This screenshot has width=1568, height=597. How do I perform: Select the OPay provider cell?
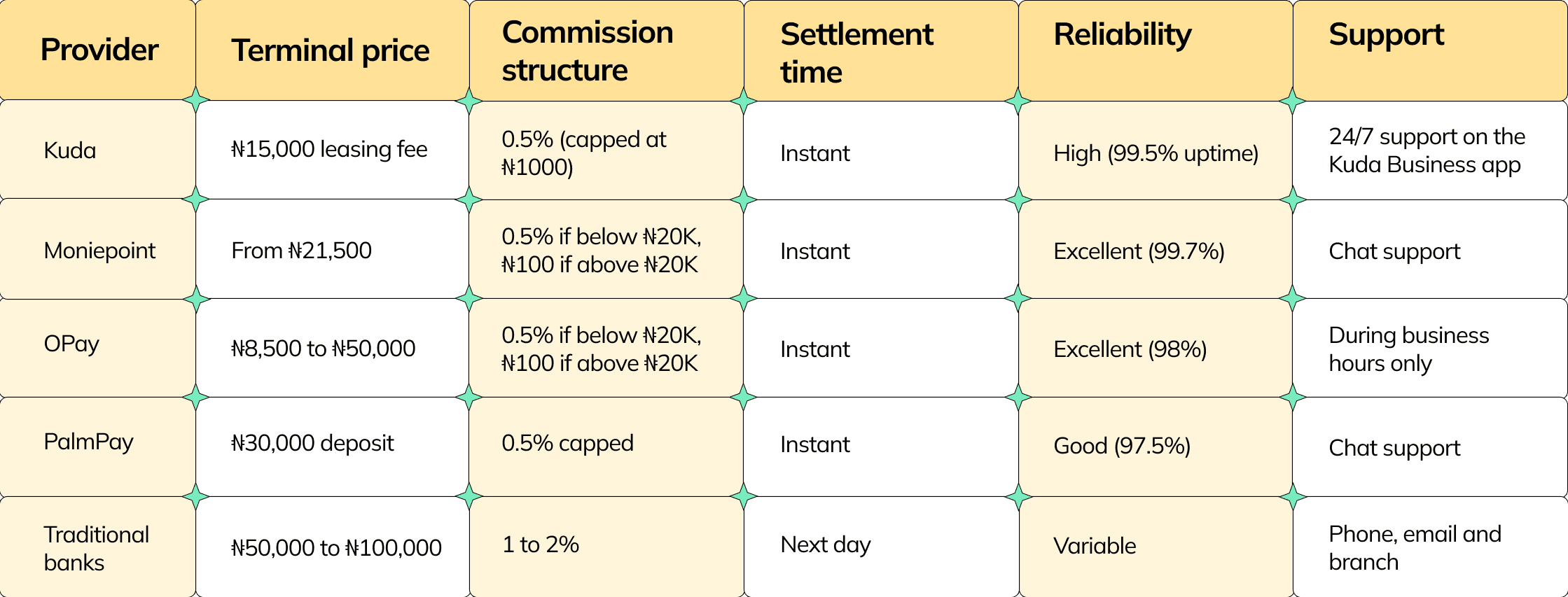click(71, 344)
